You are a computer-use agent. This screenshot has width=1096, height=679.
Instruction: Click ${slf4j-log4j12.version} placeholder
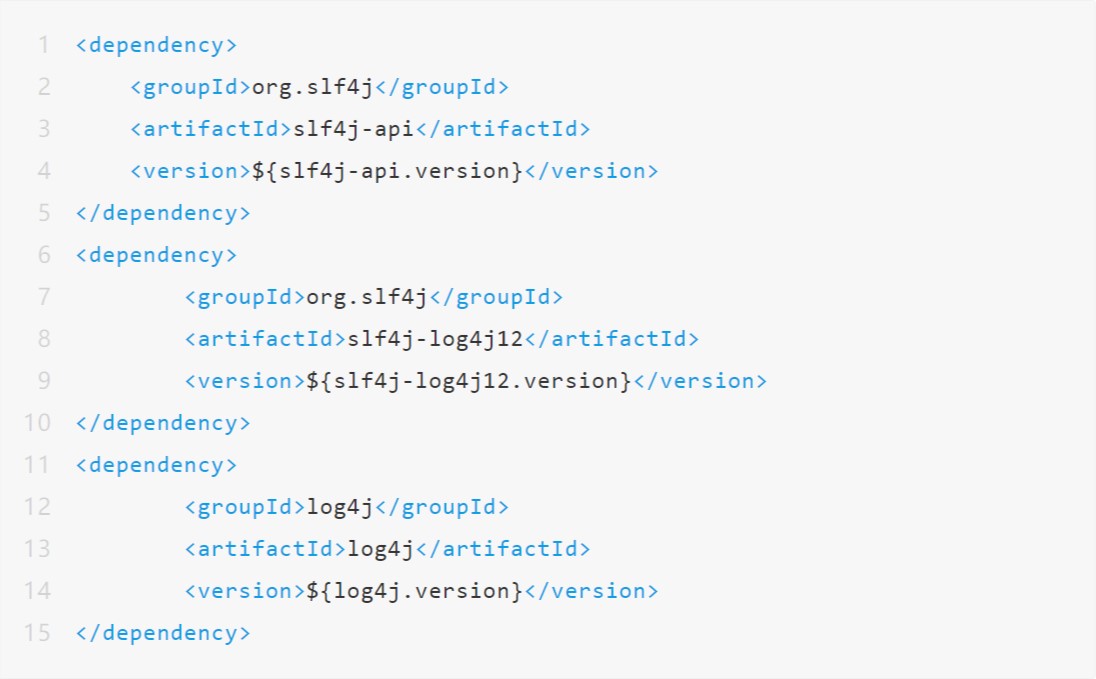(x=469, y=381)
